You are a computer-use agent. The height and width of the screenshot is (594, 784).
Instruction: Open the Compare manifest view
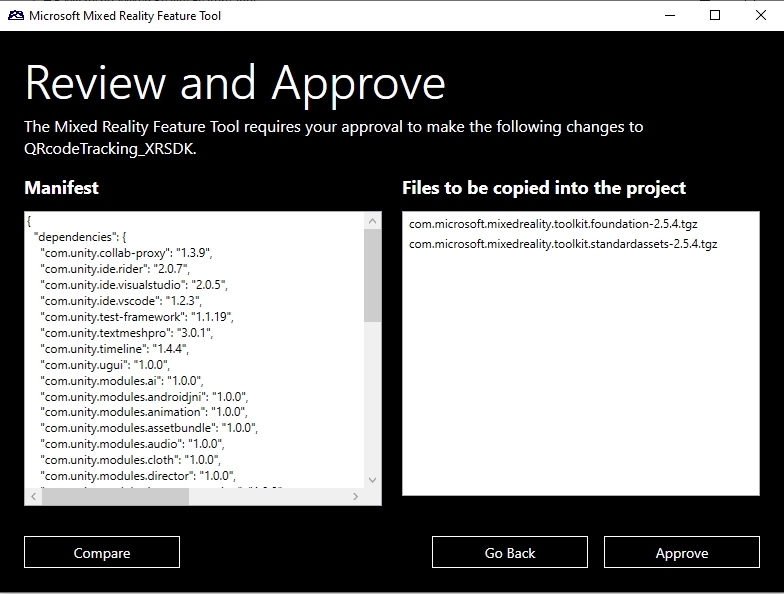[x=102, y=552]
